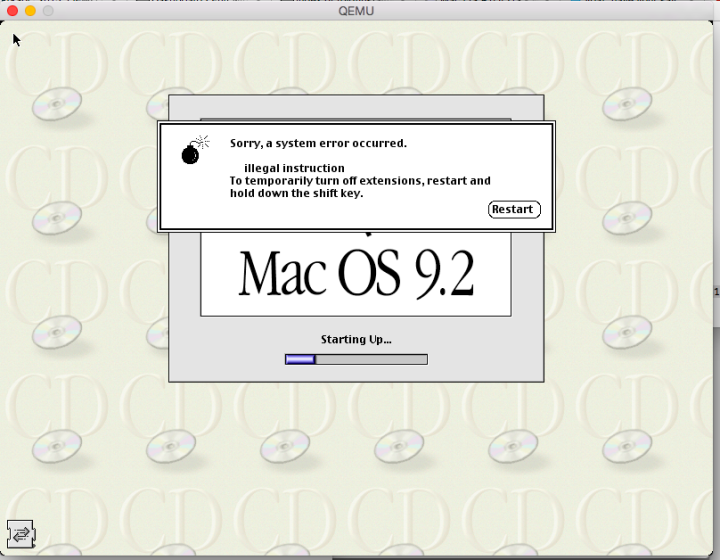The height and width of the screenshot is (560, 720).
Task: Click the "Starting Up..." label
Action: click(x=356, y=339)
